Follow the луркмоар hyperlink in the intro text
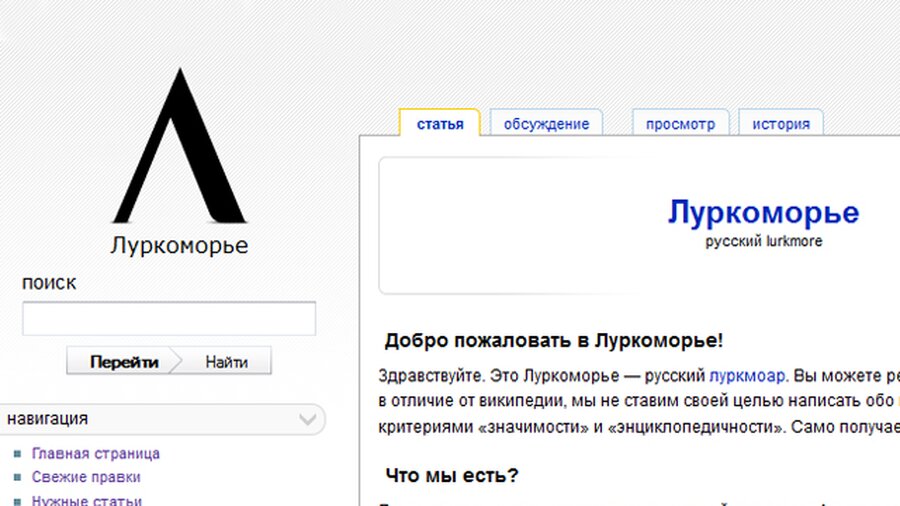900x506 pixels. tap(747, 376)
